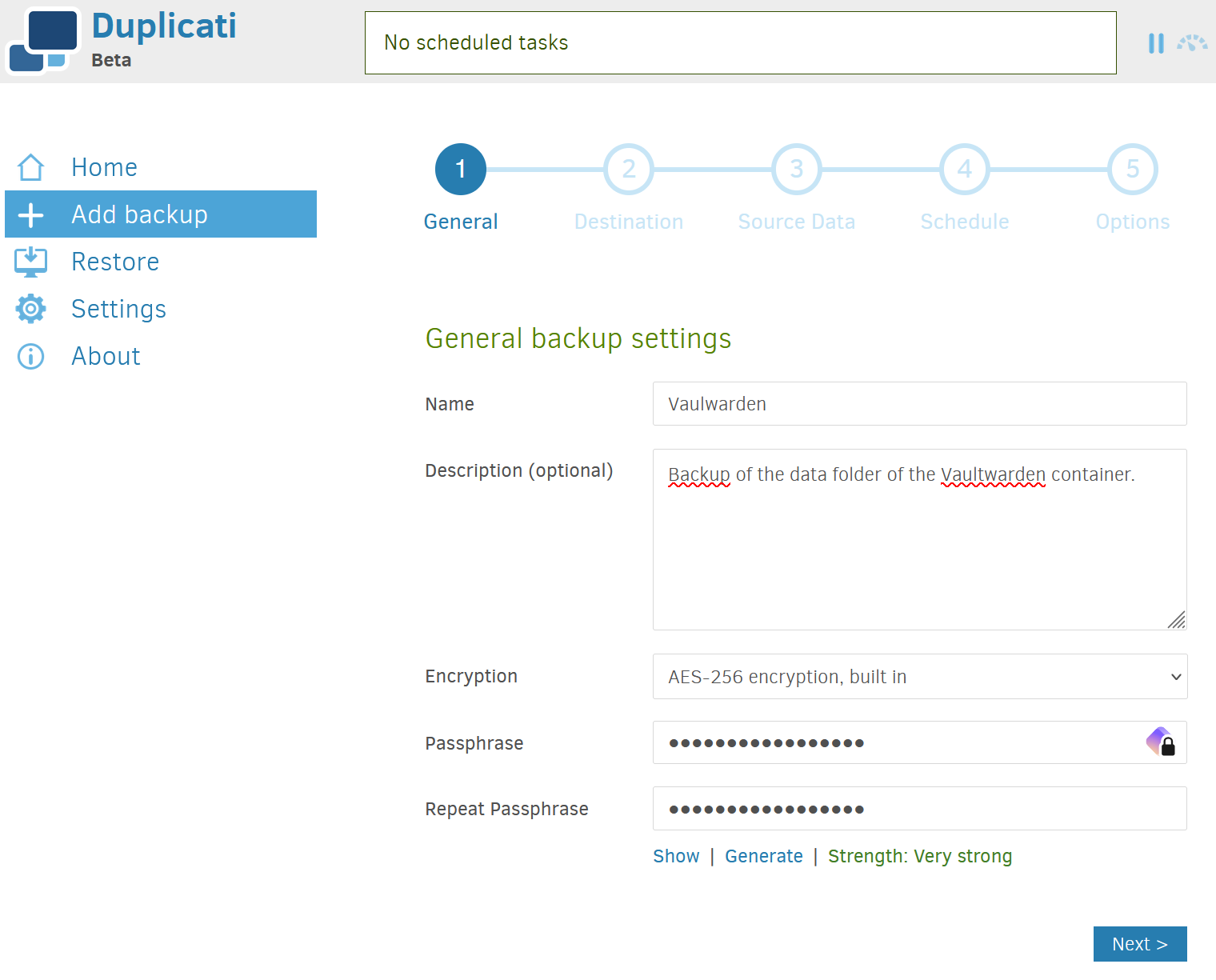The height and width of the screenshot is (980, 1216).
Task: Open the About page
Action: click(161, 356)
